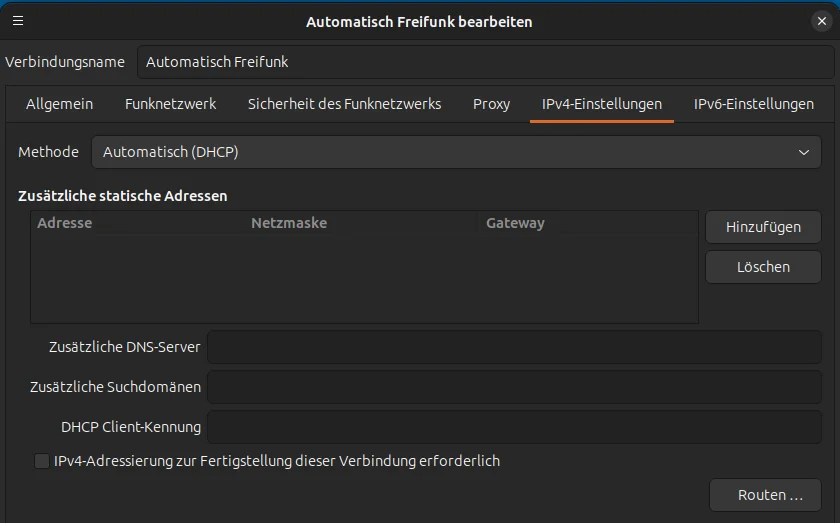Focus the Verbindungsname text field
This screenshot has height=523, width=840.
[485, 62]
